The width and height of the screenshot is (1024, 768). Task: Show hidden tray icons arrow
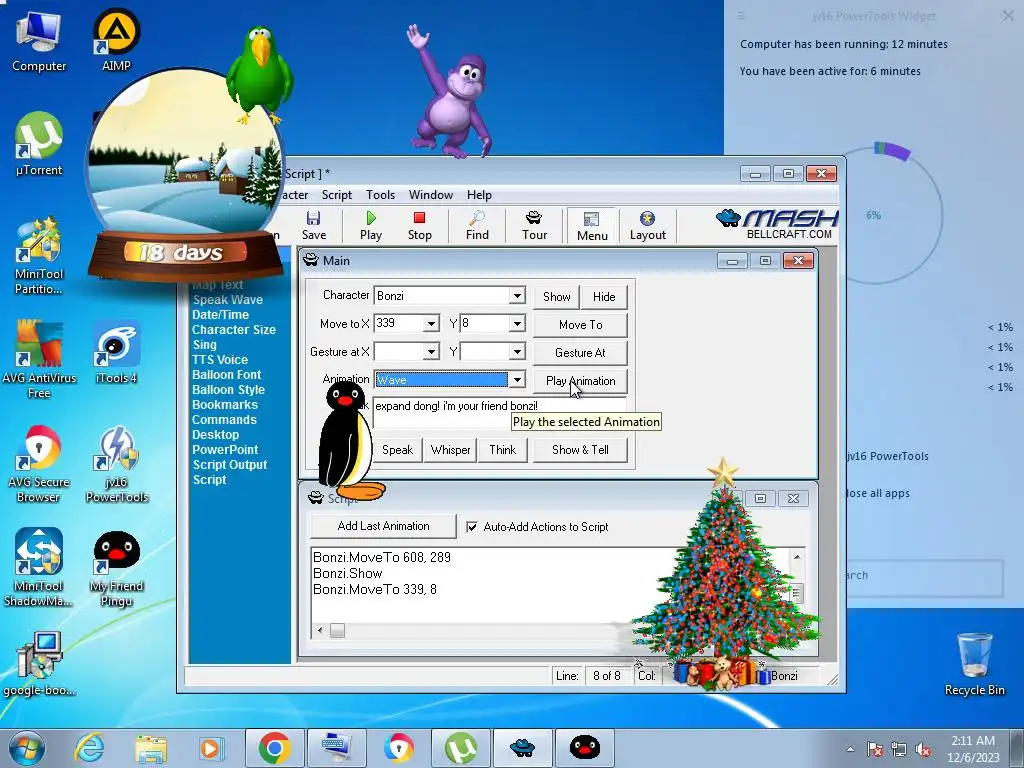(x=850, y=749)
